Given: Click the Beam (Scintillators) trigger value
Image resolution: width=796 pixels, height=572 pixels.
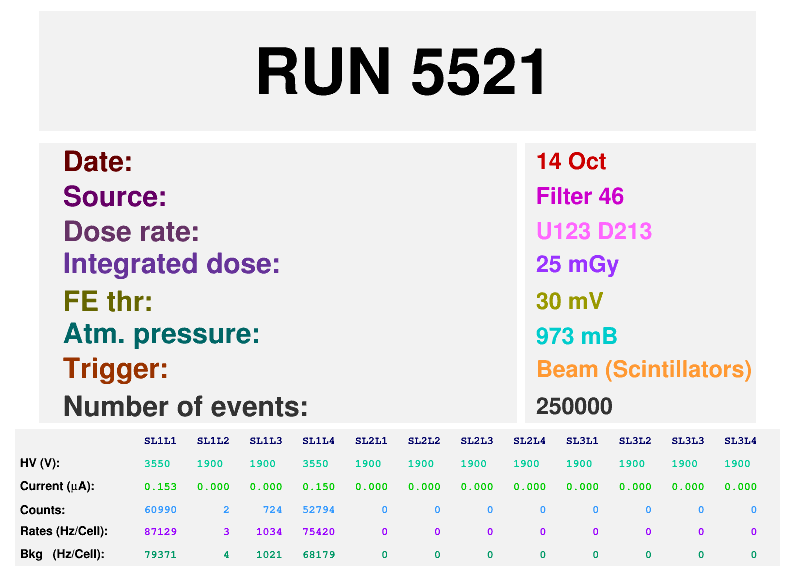Looking at the screenshot, I should tap(643, 369).
